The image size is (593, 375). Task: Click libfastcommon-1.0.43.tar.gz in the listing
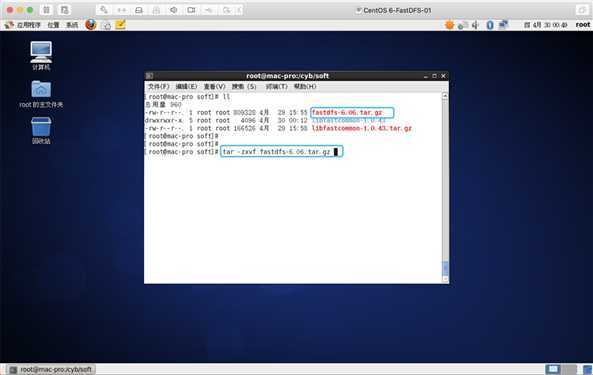362,129
